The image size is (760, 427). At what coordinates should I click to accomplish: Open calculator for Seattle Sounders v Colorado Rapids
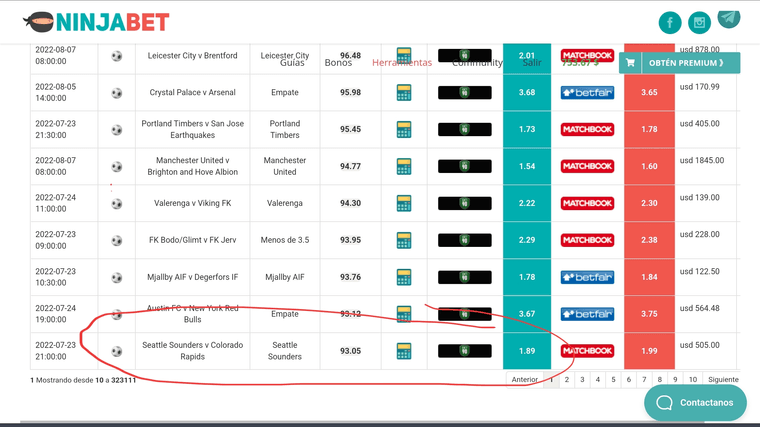pos(404,351)
